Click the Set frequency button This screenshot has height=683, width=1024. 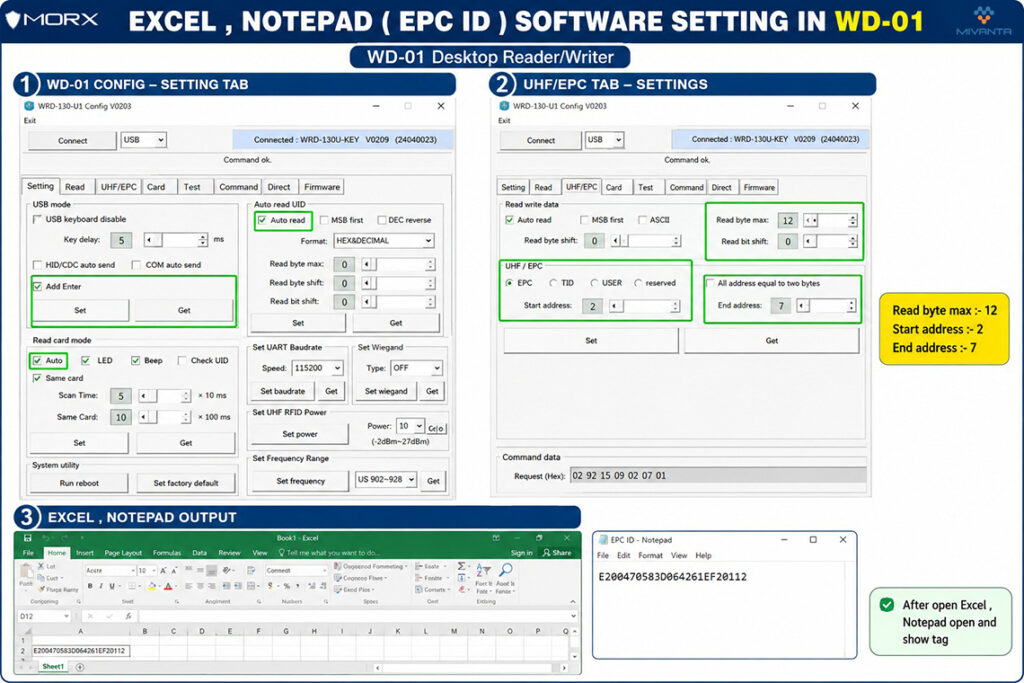click(300, 481)
